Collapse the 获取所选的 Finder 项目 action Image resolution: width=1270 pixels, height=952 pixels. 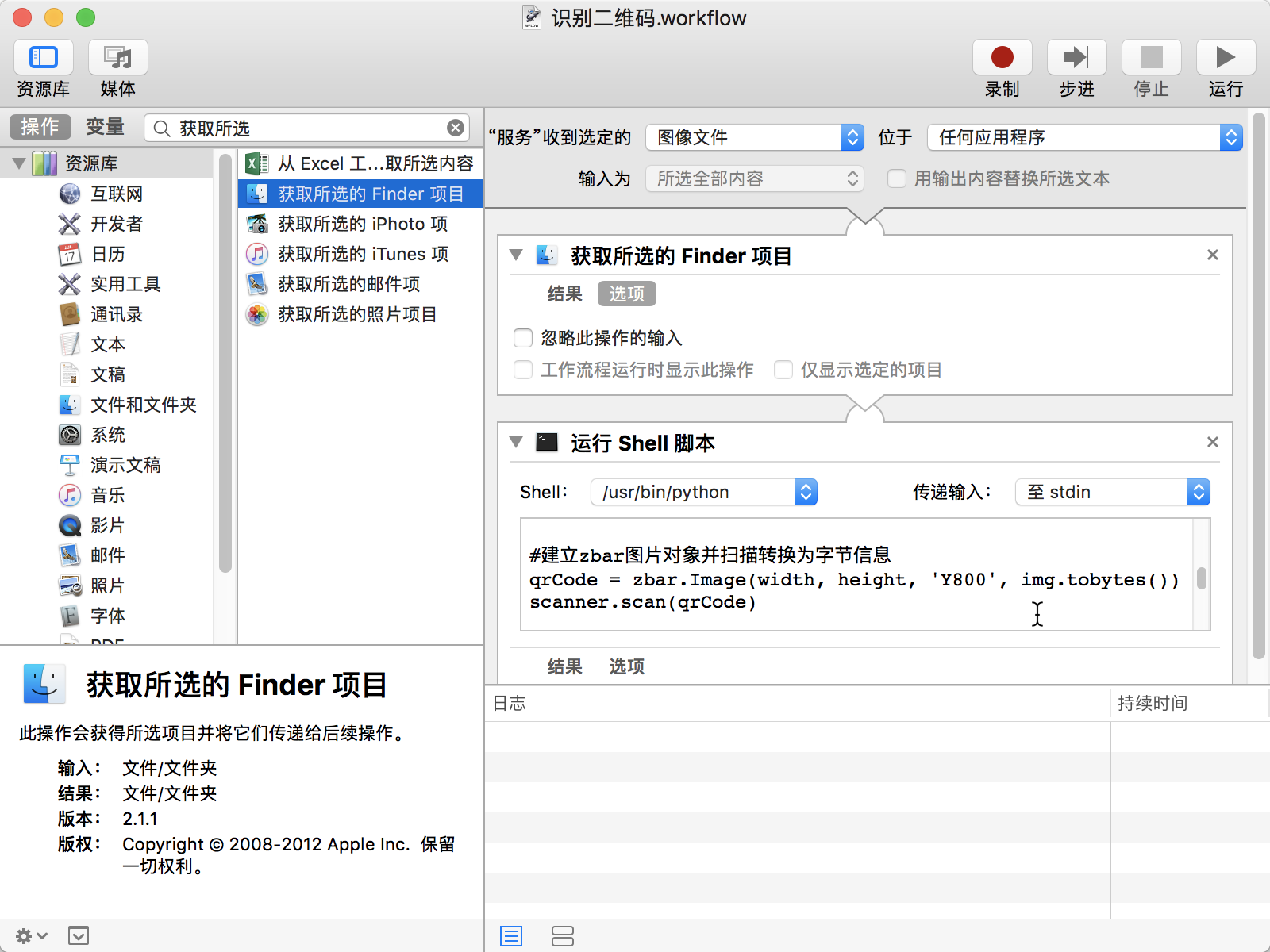516,255
